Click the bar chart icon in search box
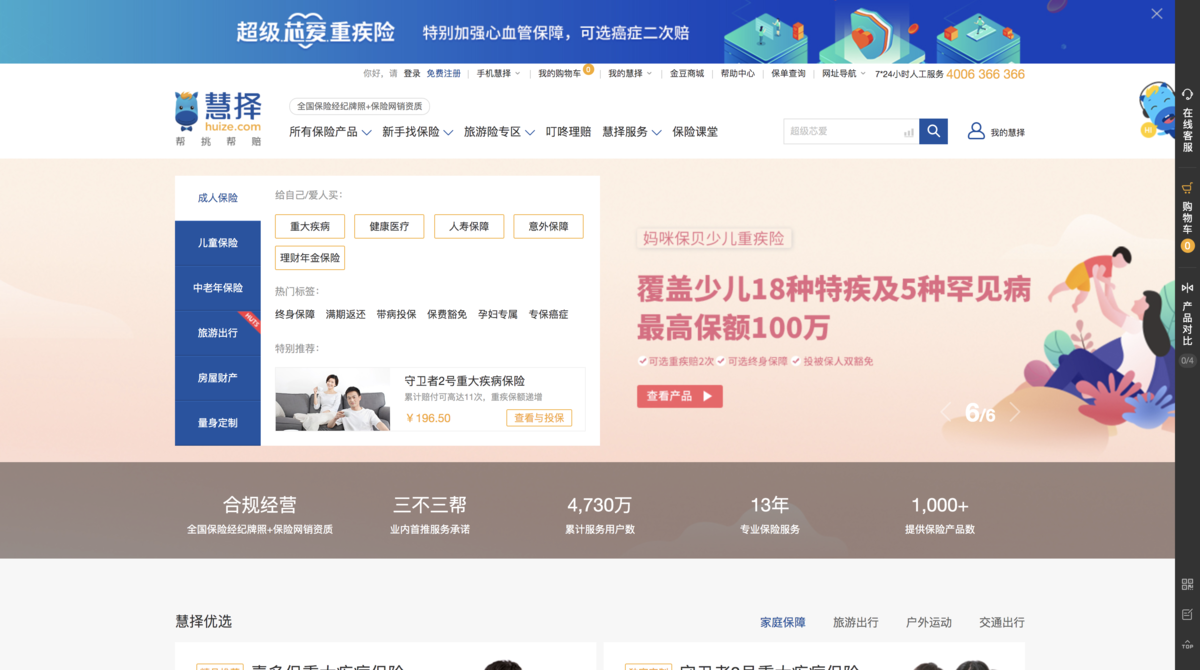Image resolution: width=1200 pixels, height=670 pixels. [909, 132]
